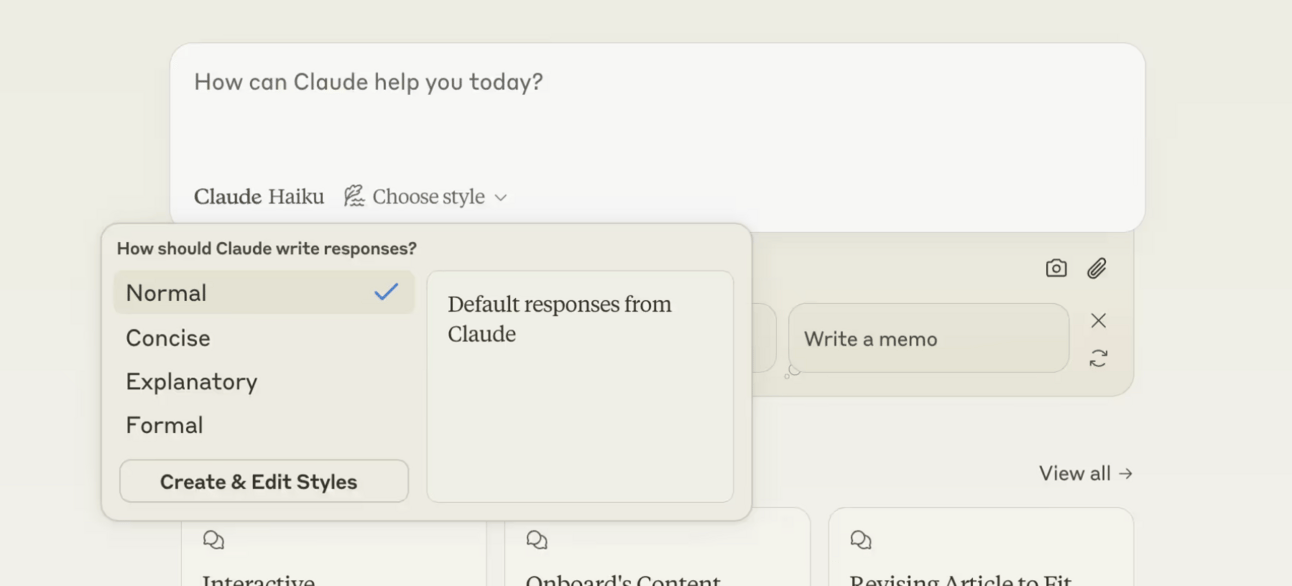The image size is (1292, 586).
Task: Click the paperclip attach file icon
Action: pyautogui.click(x=1097, y=268)
